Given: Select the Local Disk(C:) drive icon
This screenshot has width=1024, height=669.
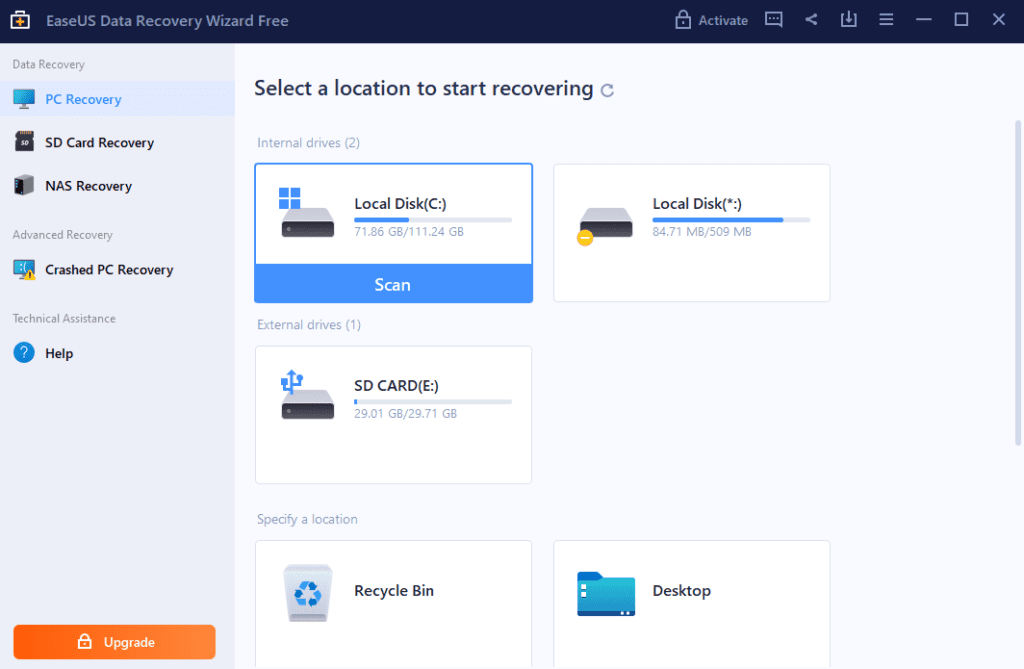Looking at the screenshot, I should 307,213.
